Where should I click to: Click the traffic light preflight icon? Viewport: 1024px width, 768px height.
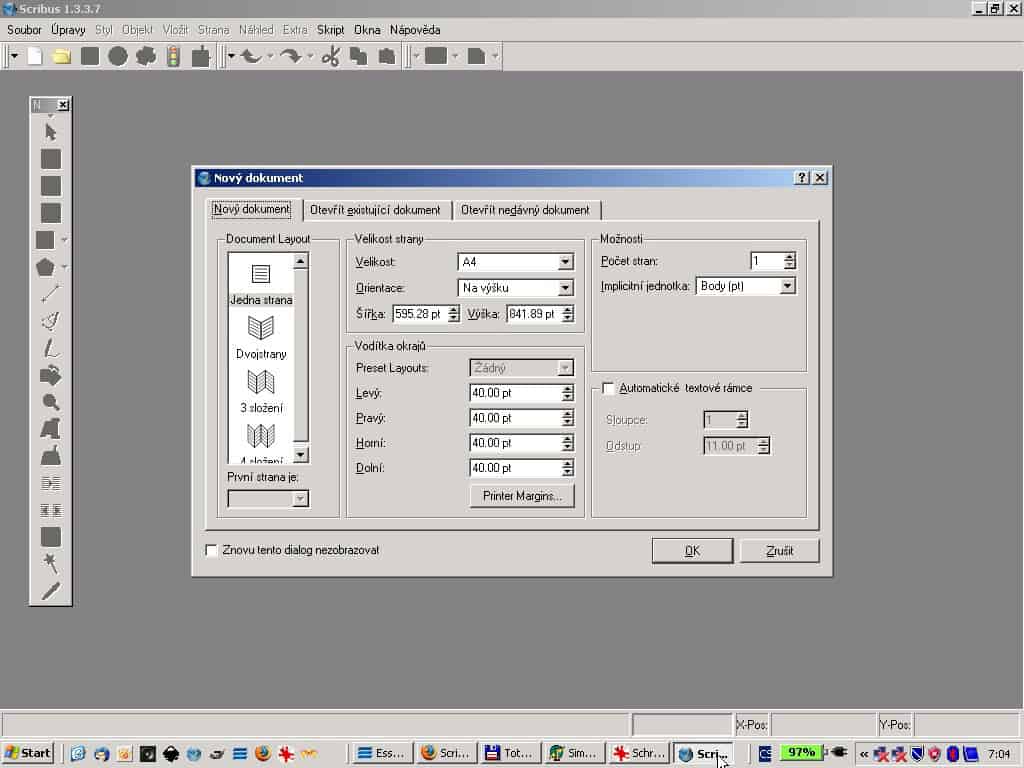[173, 56]
